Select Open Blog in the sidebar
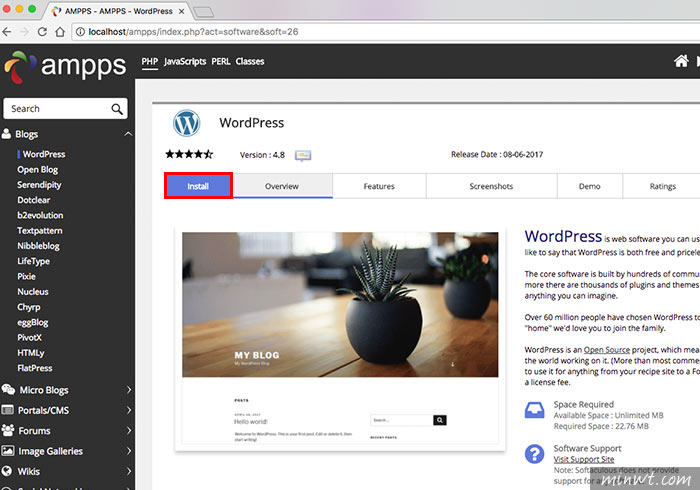 point(38,170)
